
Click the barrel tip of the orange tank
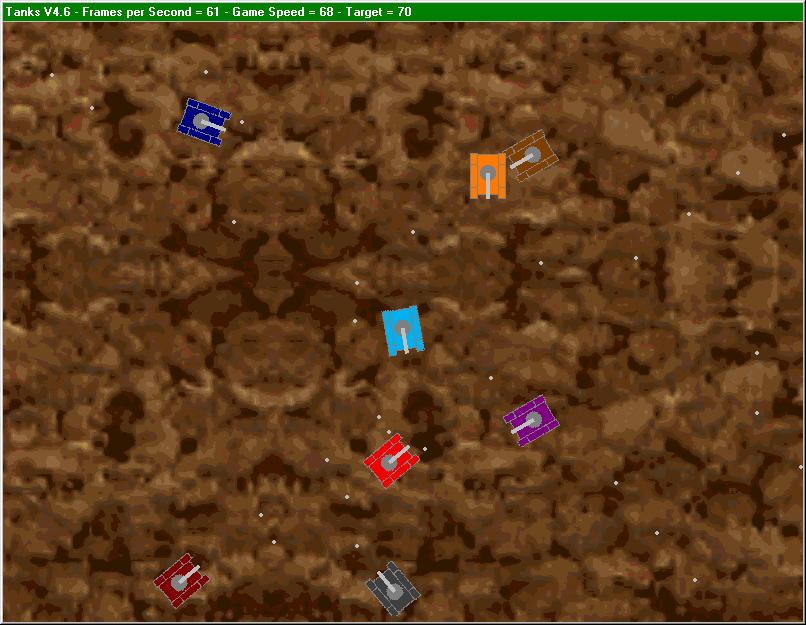point(487,196)
